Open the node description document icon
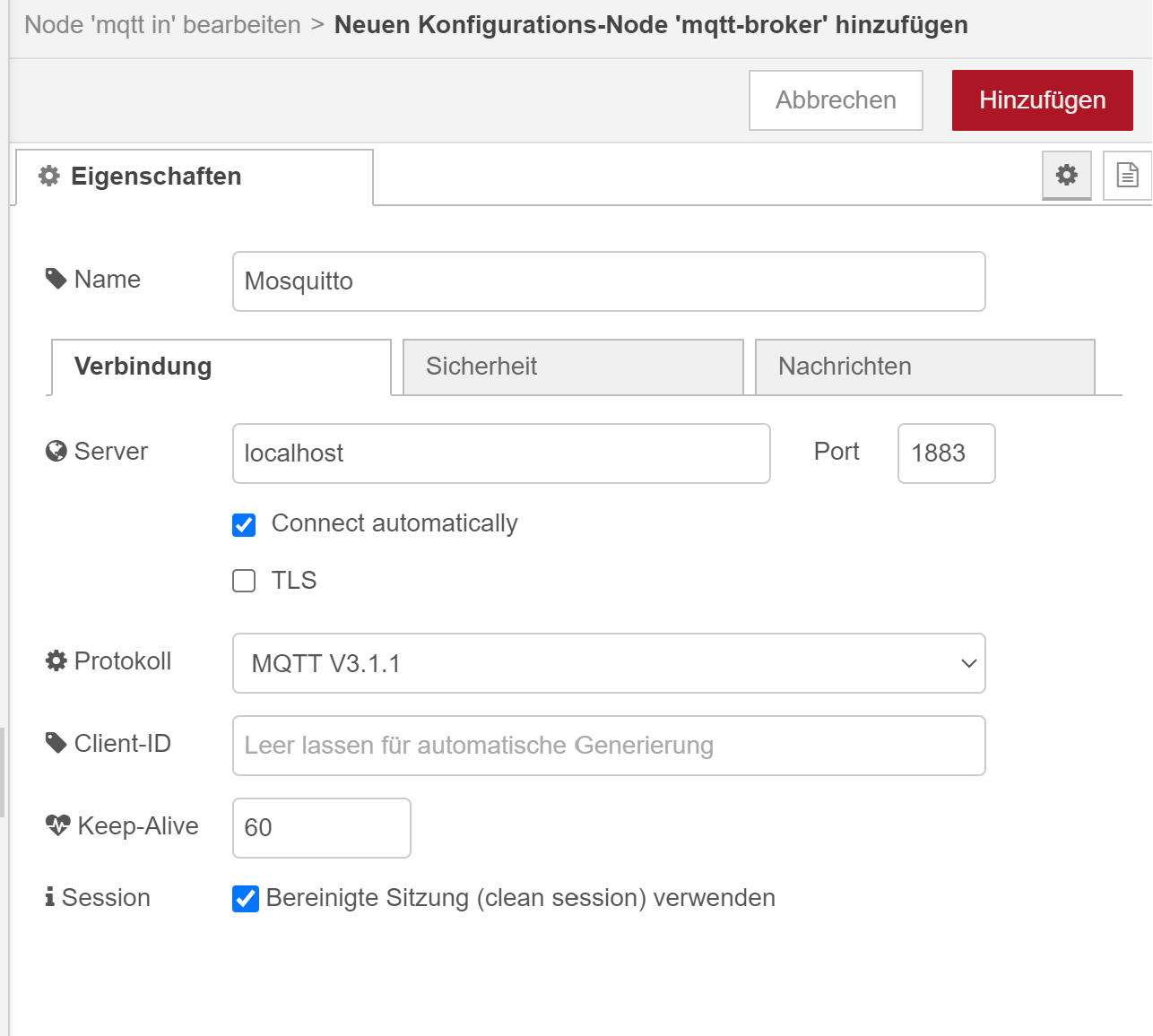Image resolution: width=1153 pixels, height=1036 pixels. click(1127, 175)
